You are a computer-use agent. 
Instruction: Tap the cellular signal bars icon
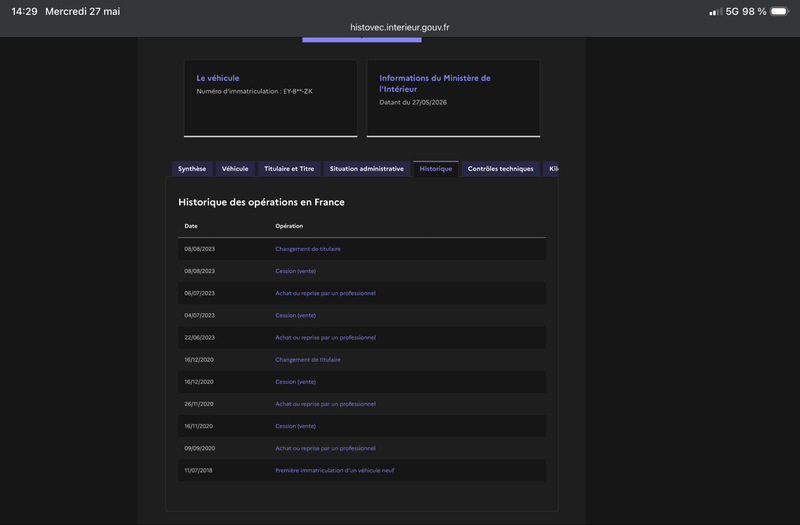point(716,12)
